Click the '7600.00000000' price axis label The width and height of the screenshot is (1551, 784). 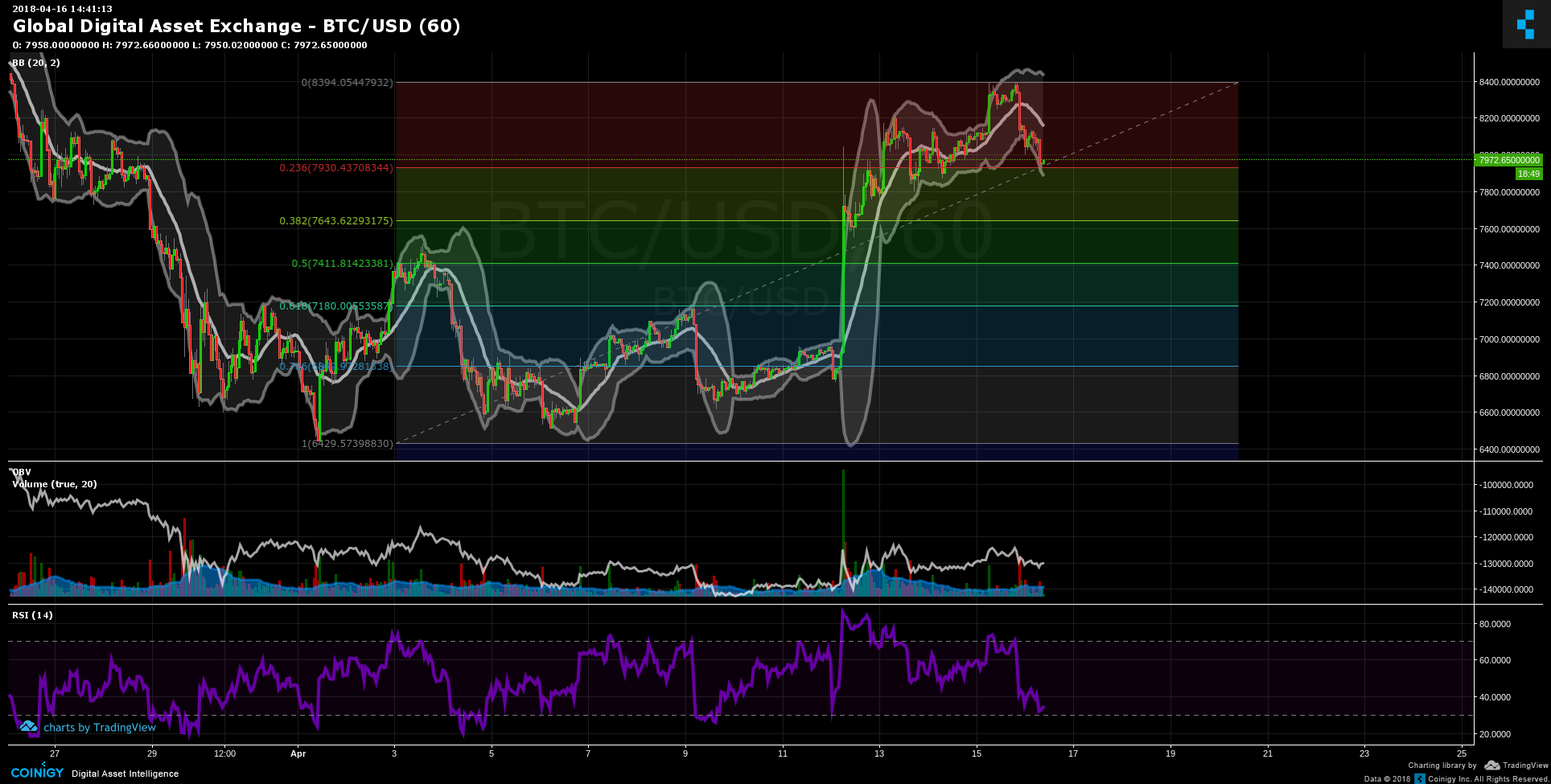[1509, 230]
